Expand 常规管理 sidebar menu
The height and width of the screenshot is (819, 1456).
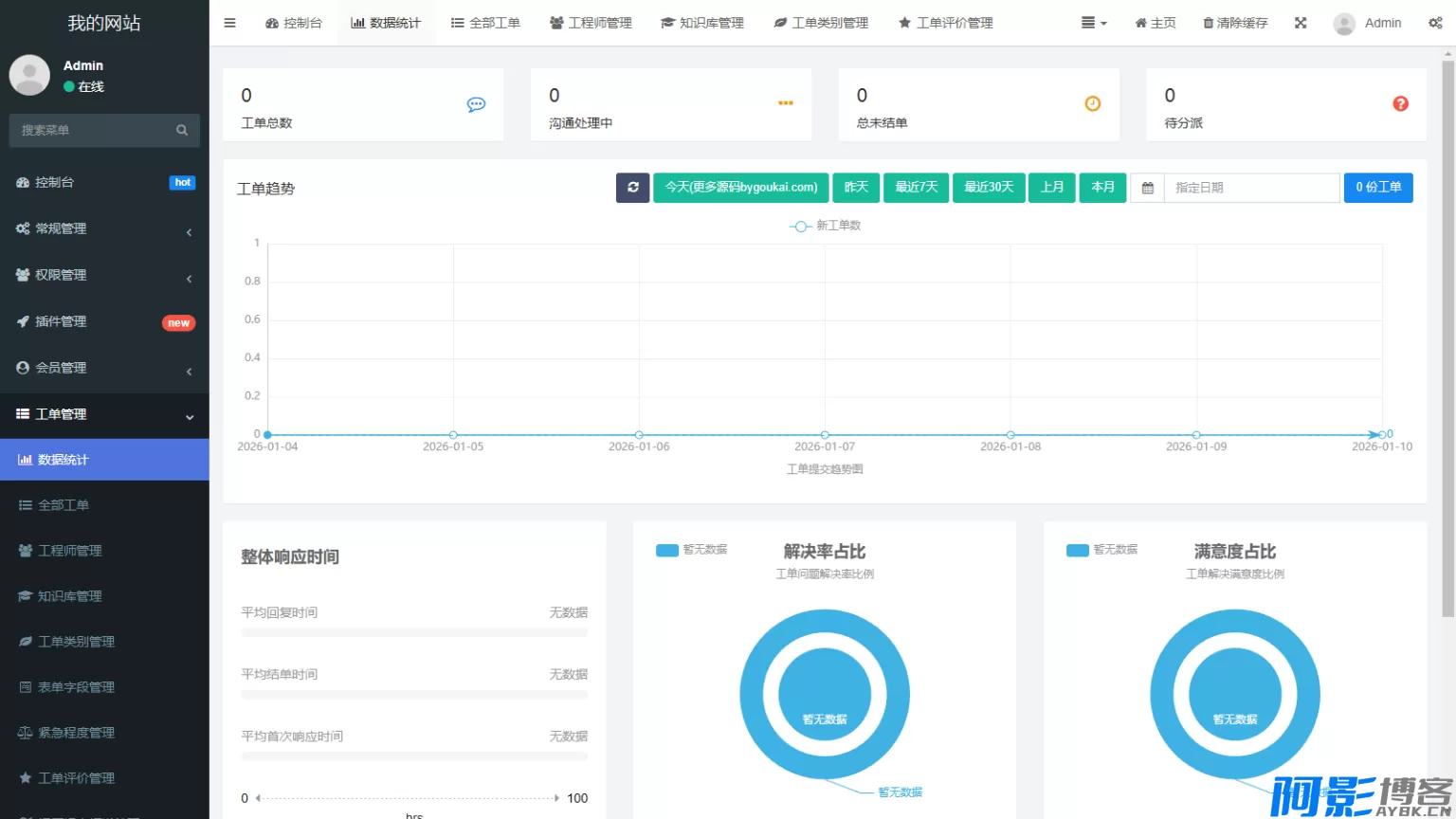click(104, 228)
